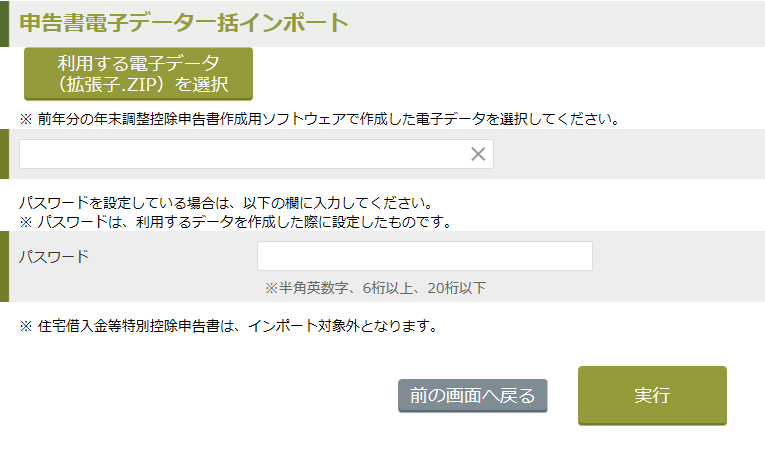
Task: Click the パスワードを設定している場合は instruction text
Action: coord(225,202)
